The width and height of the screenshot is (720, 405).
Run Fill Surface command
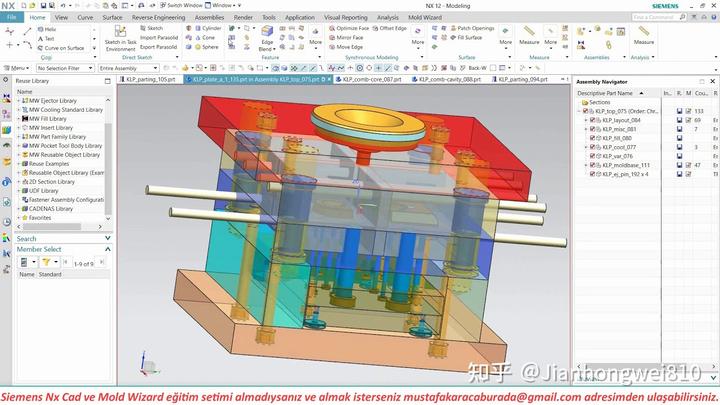click(466, 38)
